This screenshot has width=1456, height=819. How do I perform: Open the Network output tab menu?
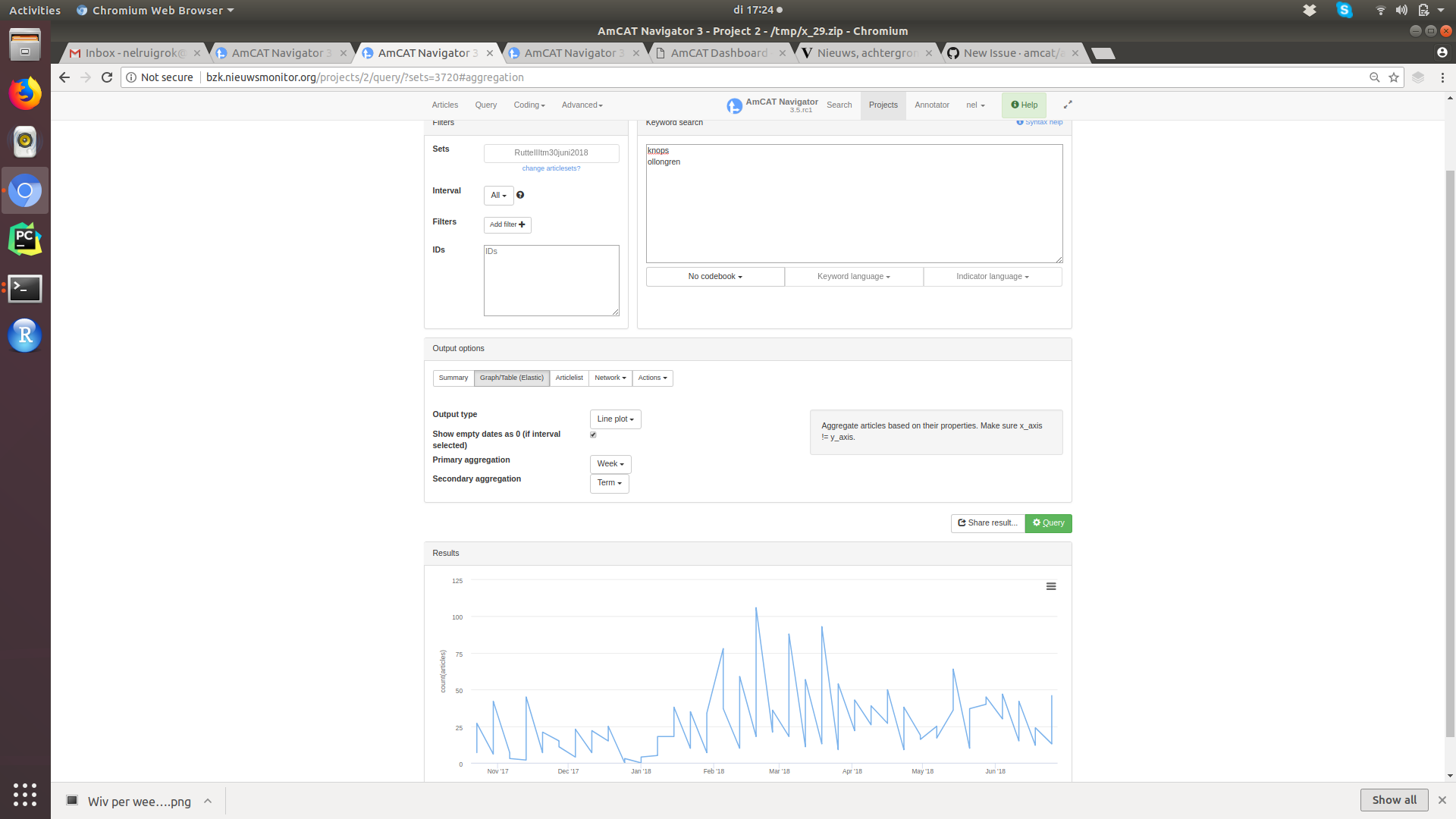tap(610, 378)
